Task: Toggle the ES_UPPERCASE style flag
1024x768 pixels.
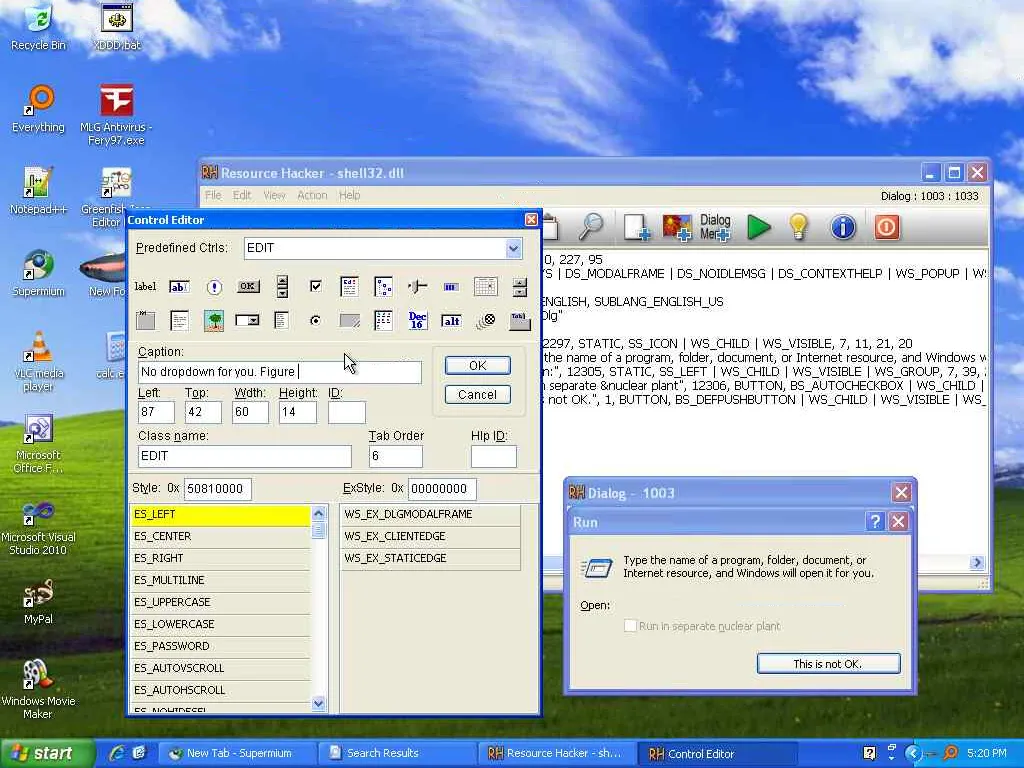Action: tap(221, 602)
